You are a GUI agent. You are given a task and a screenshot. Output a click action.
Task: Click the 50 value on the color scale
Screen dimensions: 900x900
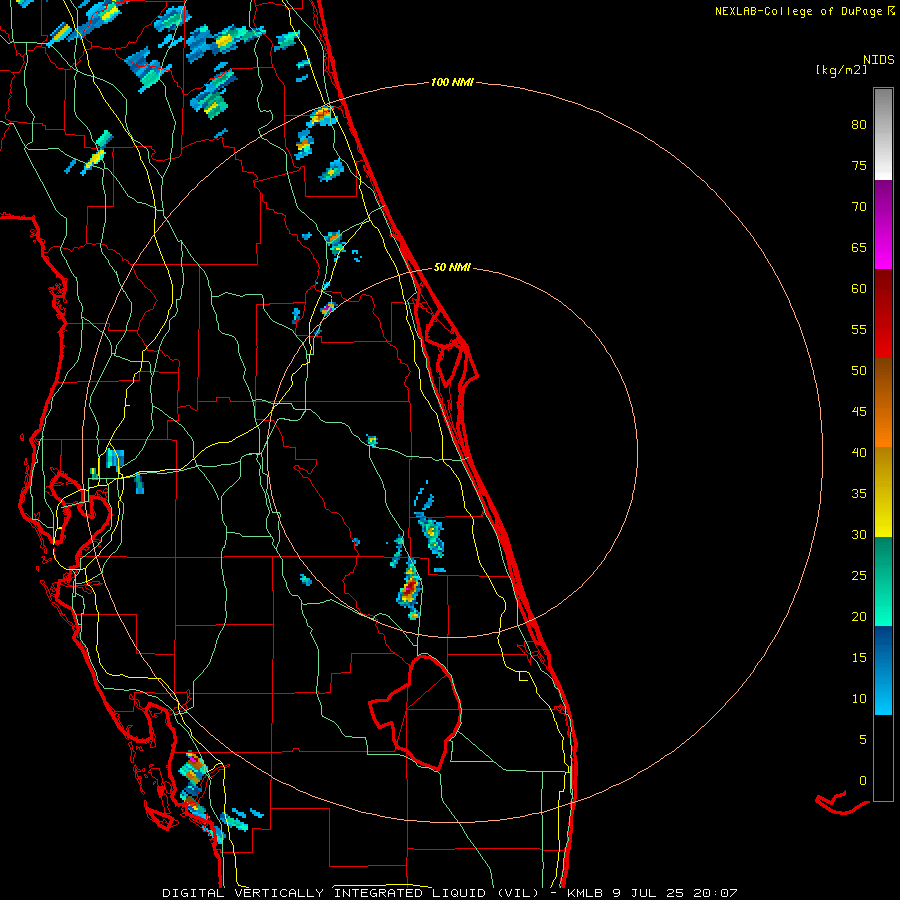pos(859,371)
